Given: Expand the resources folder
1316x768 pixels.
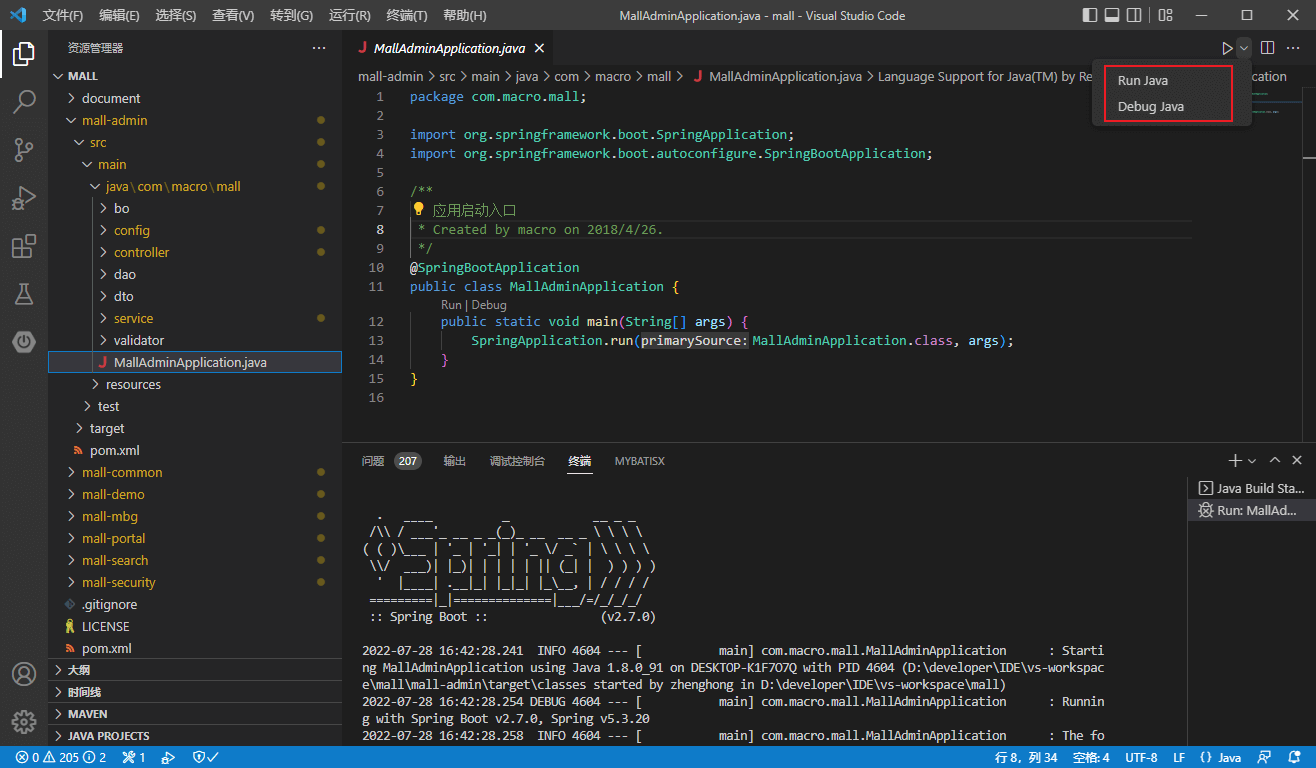Looking at the screenshot, I should click(195, 384).
